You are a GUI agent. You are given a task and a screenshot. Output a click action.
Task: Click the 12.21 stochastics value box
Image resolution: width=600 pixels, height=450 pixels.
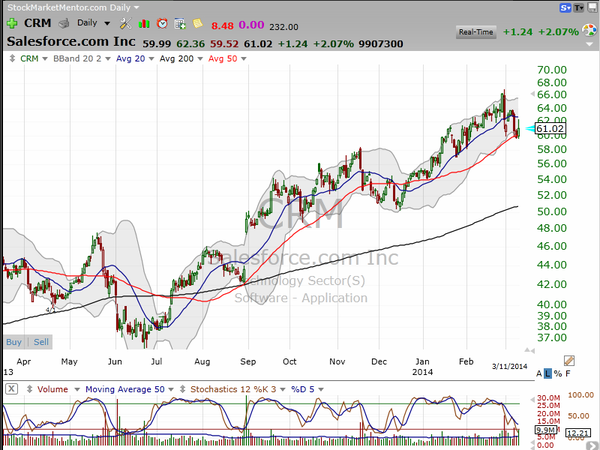point(578,434)
